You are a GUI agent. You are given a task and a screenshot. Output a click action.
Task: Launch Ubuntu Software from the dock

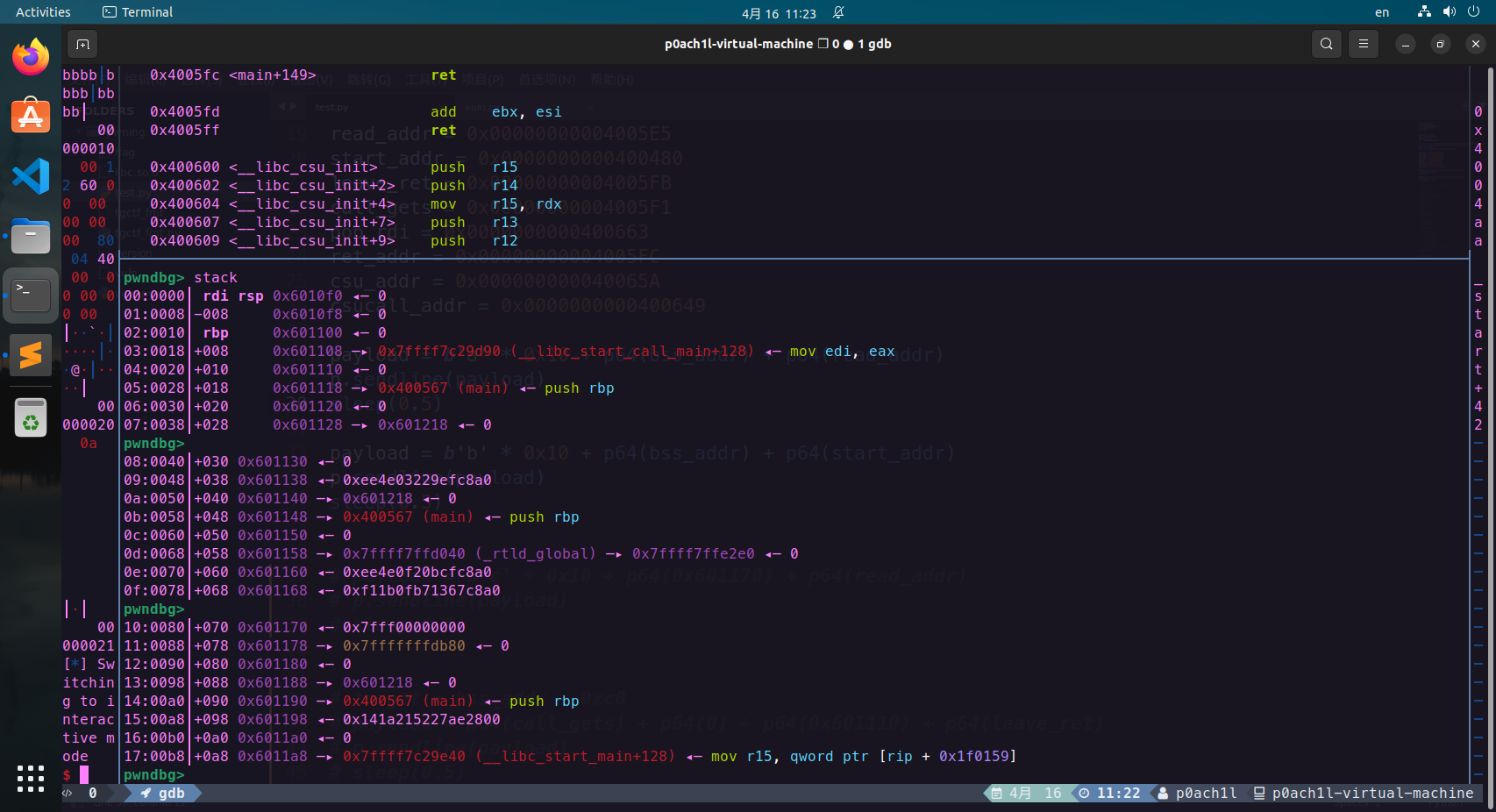point(31,116)
